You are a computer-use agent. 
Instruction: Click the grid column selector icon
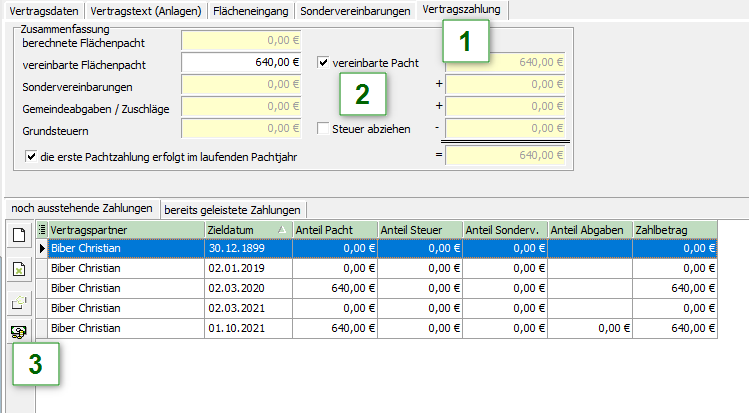[41, 230]
